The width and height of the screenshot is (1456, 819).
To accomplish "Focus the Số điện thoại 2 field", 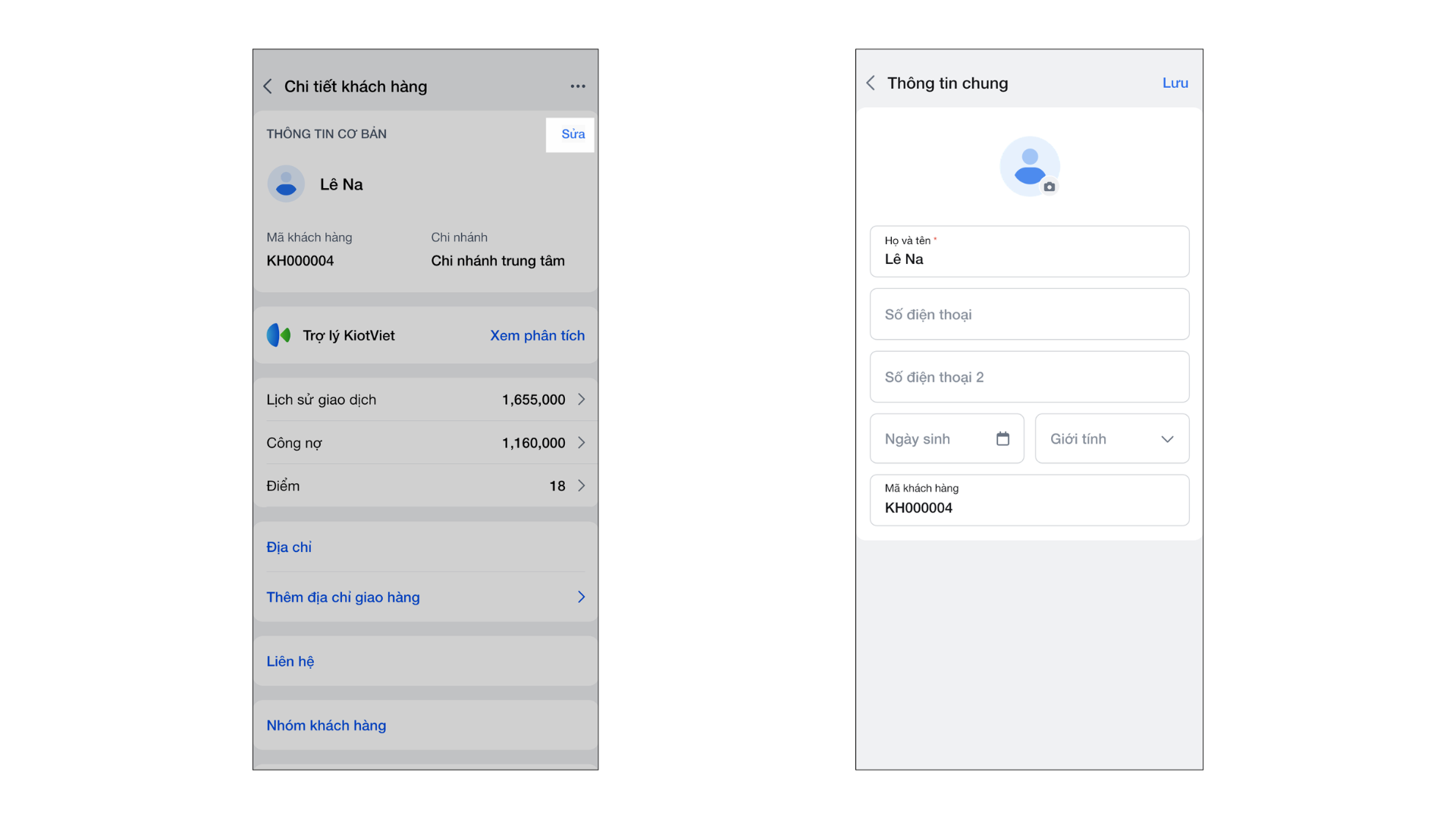I will pyautogui.click(x=1029, y=377).
